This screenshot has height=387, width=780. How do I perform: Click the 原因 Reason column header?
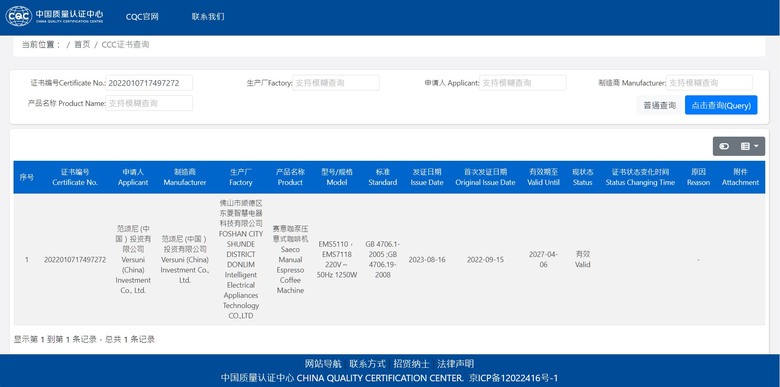(x=698, y=177)
